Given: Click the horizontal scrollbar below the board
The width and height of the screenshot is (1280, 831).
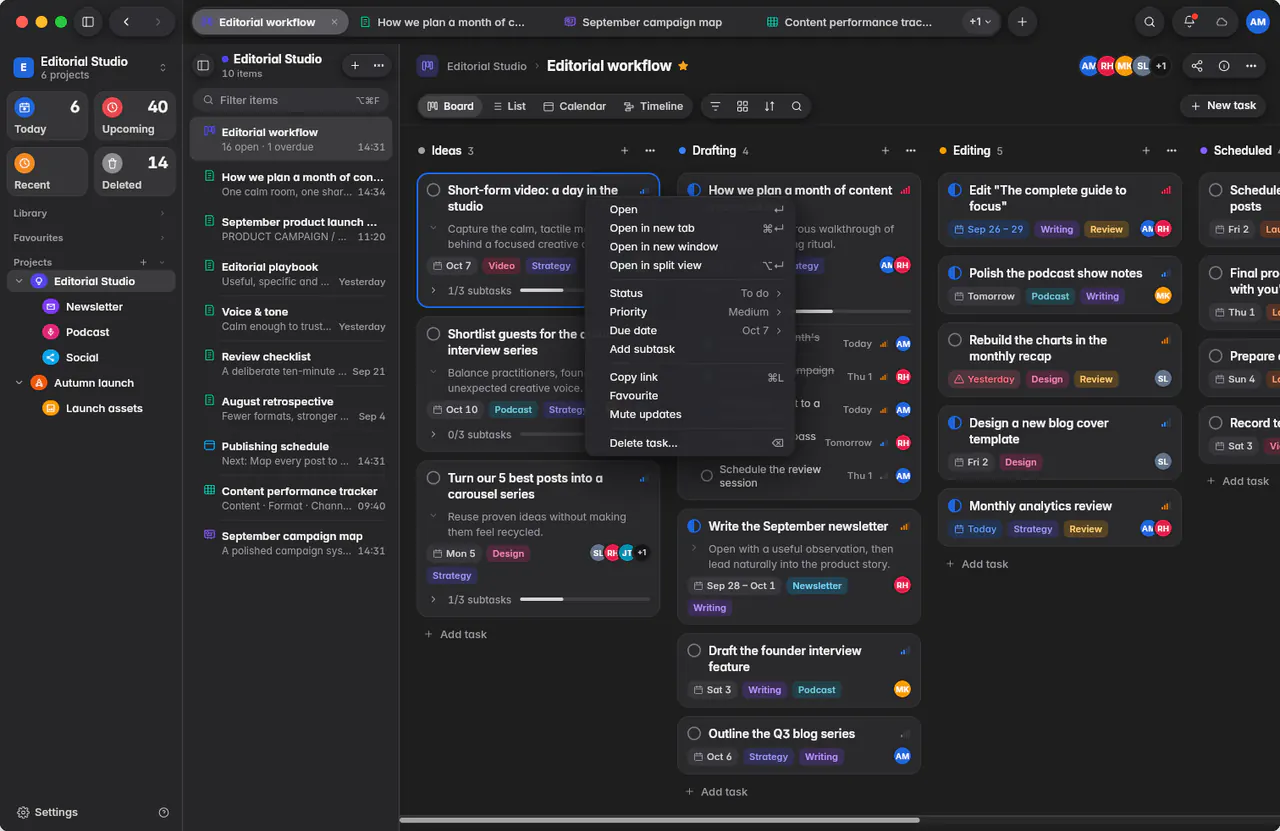Looking at the screenshot, I should pos(659,821).
